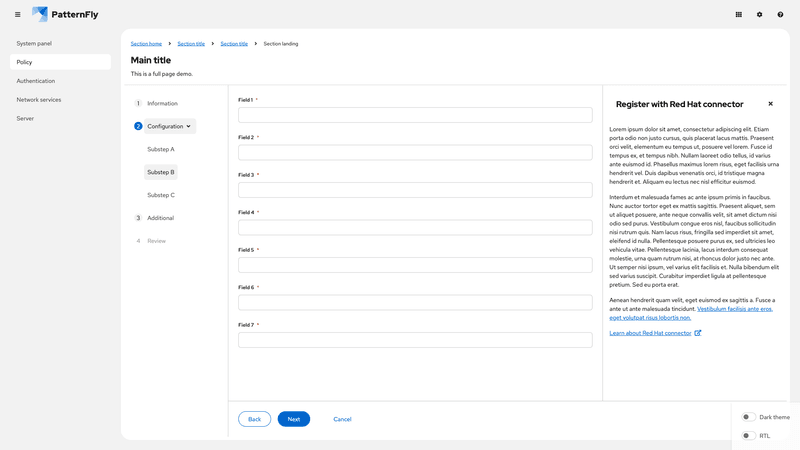Open settings via the gear icon
The height and width of the screenshot is (450, 800).
coord(759,14)
